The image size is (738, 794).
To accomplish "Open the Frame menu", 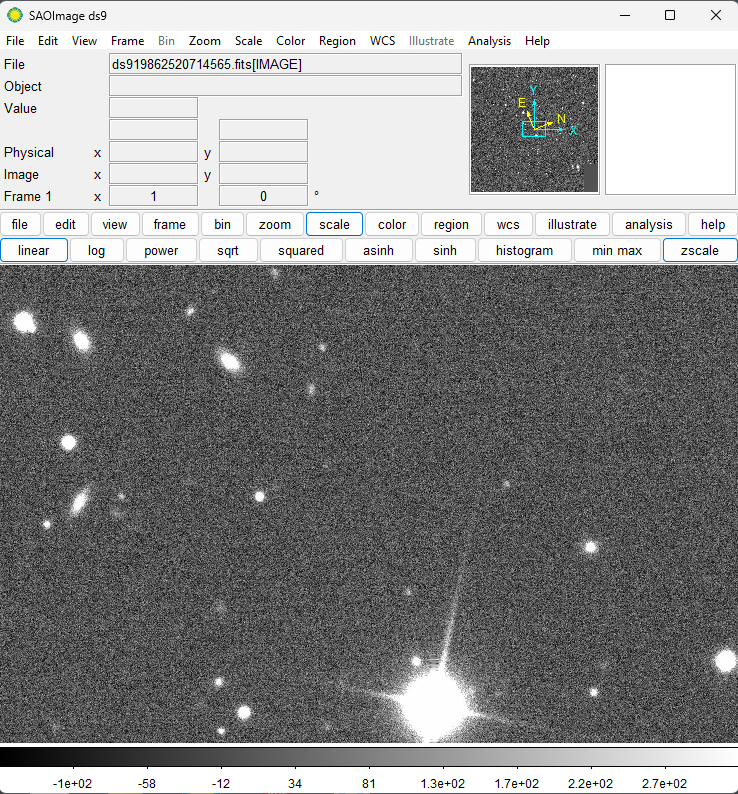I will tap(128, 41).
